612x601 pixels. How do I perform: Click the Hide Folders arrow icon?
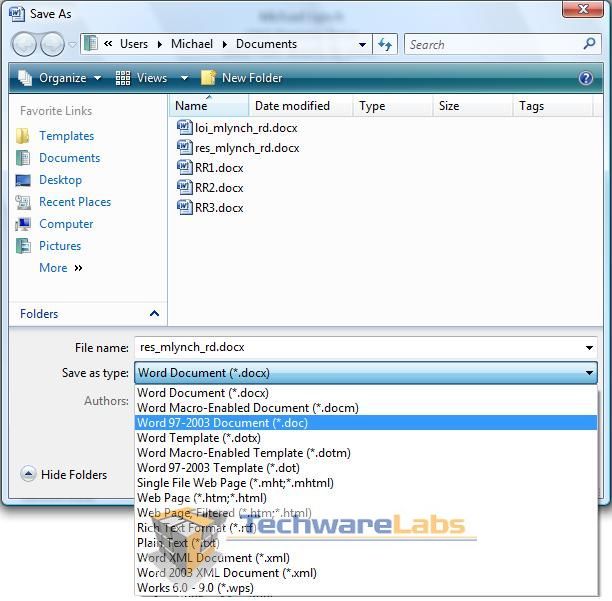tap(28, 474)
